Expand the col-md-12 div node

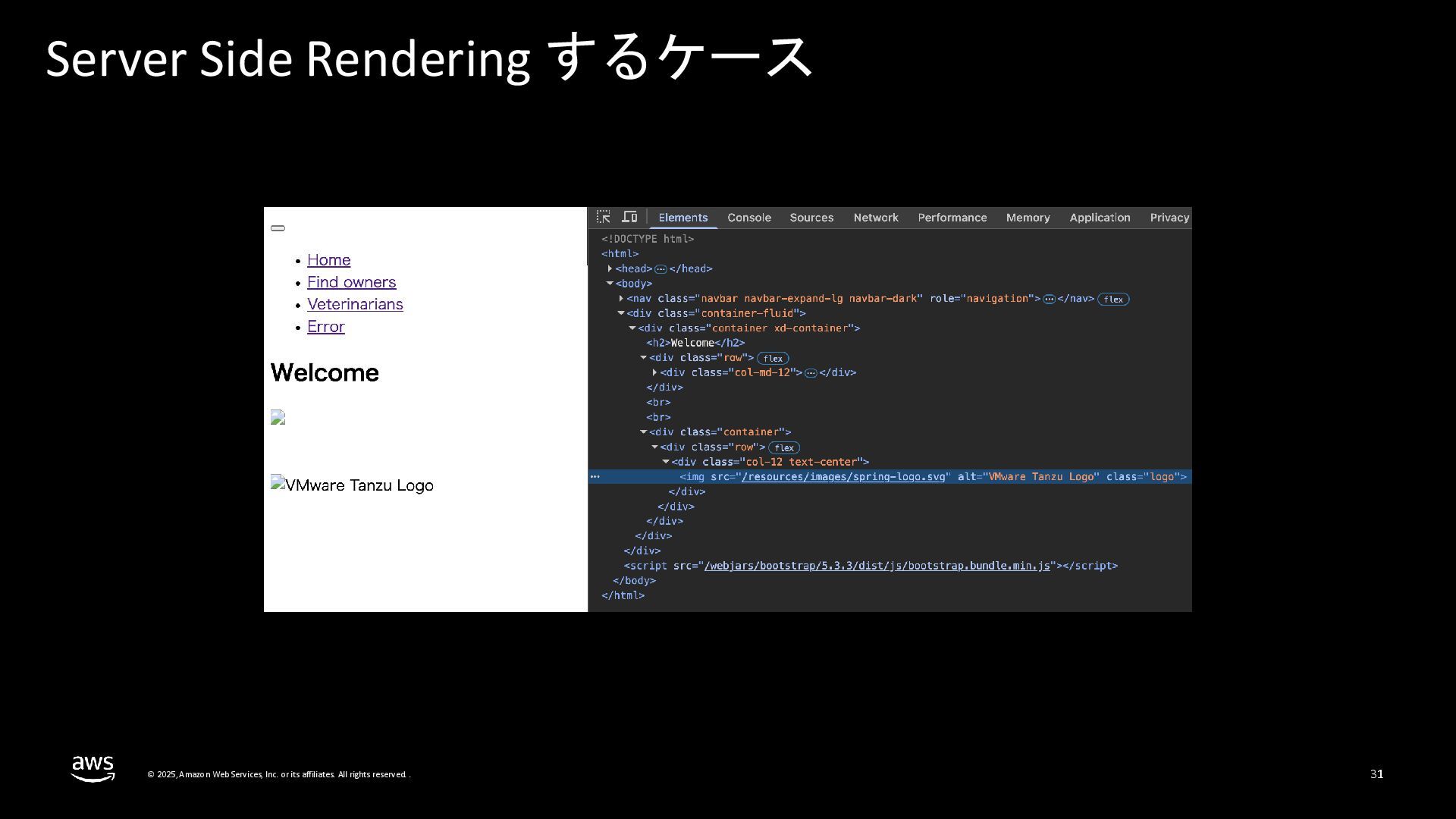tap(654, 372)
